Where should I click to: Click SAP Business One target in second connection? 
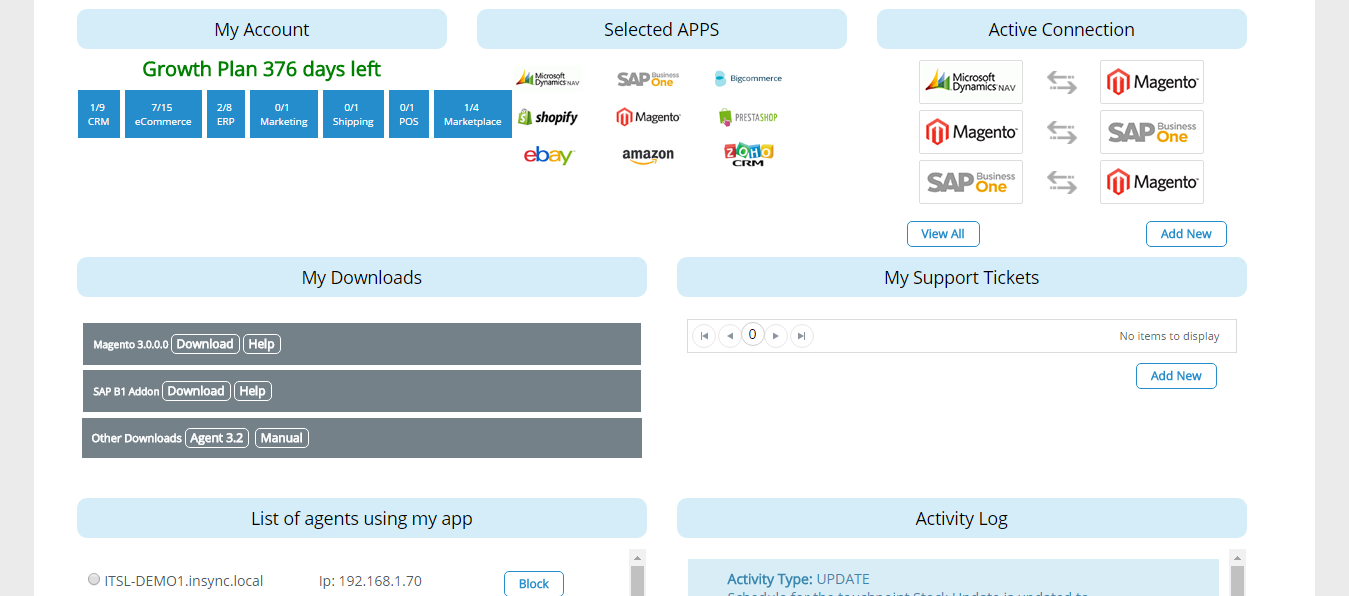(1152, 132)
